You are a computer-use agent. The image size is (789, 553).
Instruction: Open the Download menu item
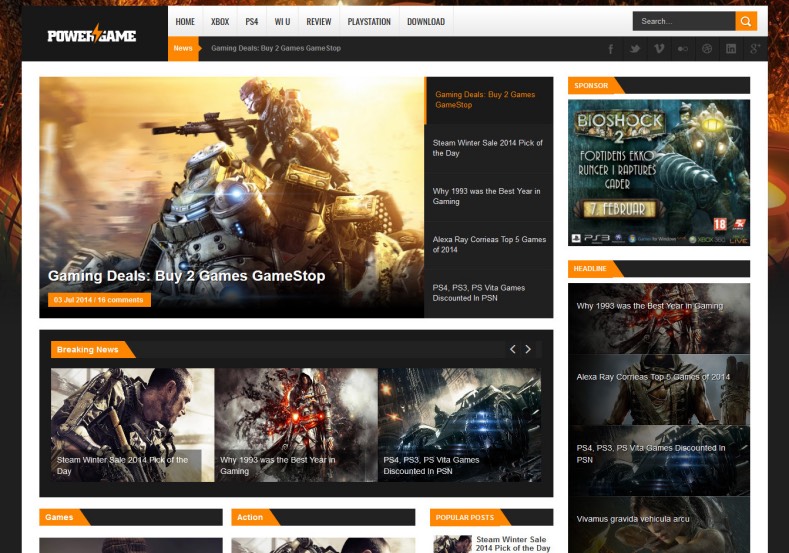426,22
